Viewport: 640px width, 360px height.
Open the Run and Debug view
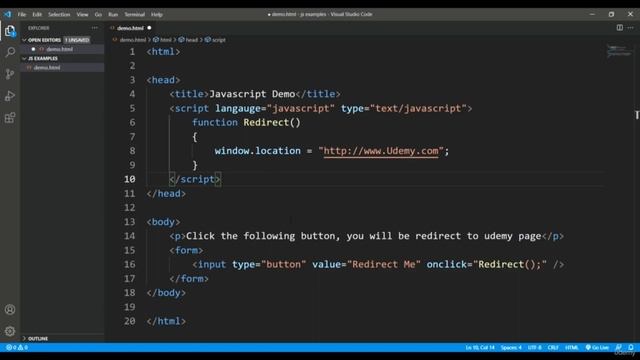point(10,96)
